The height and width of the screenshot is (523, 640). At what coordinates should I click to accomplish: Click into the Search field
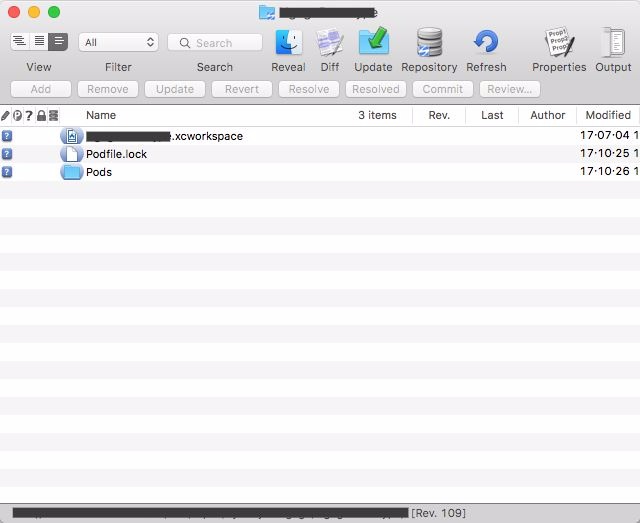215,42
